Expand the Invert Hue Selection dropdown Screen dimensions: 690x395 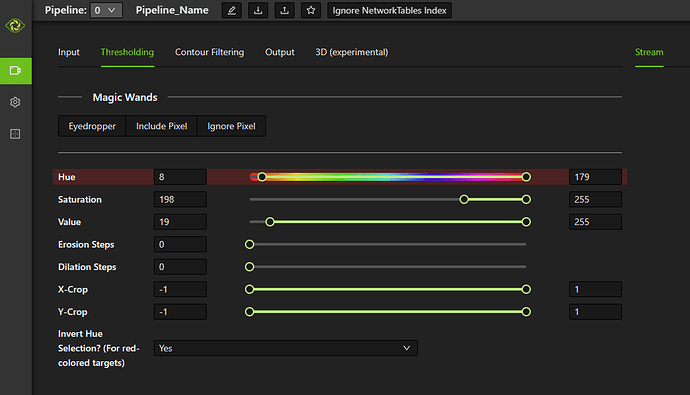pos(286,348)
